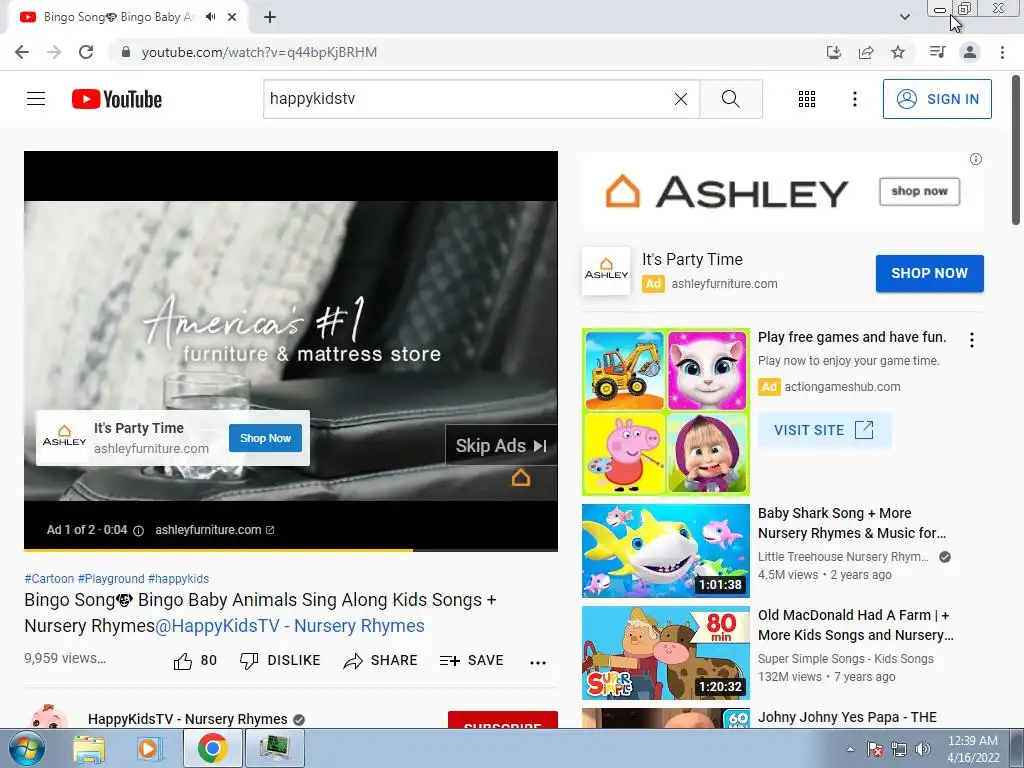Open ad info icon beside Ad 1 of 2
This screenshot has height=768, width=1024.
coord(138,530)
